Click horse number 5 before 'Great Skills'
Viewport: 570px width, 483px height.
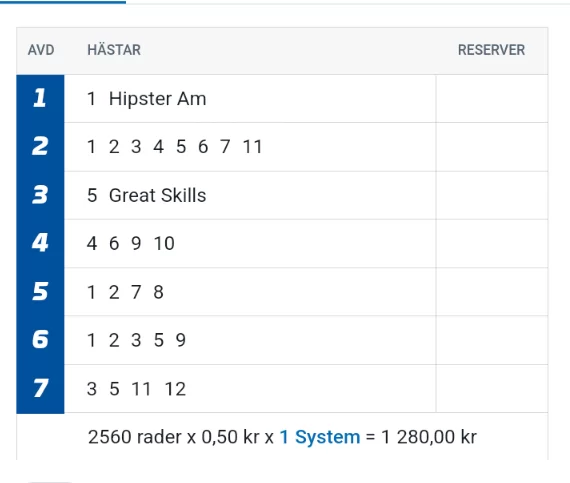92,195
